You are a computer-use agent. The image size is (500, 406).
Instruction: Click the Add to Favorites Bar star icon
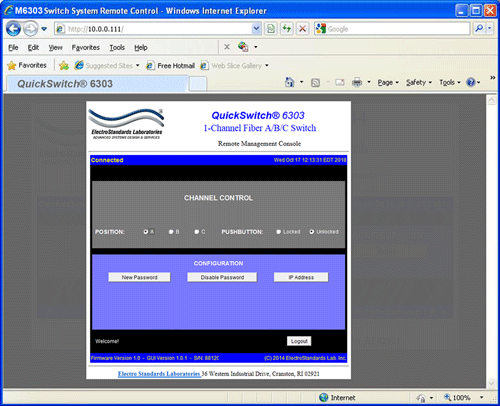64,65
